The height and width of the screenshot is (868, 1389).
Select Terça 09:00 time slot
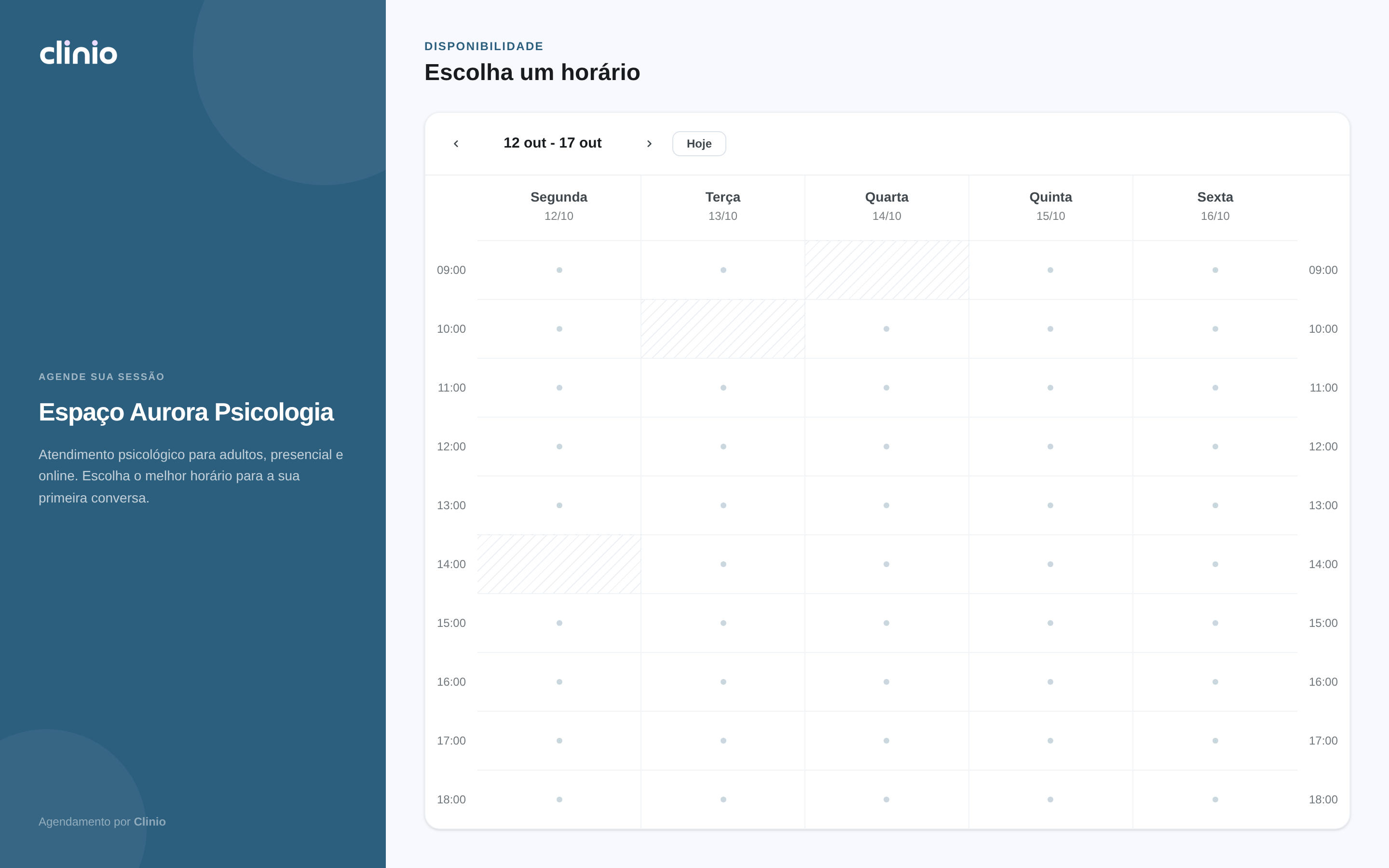[723, 270]
